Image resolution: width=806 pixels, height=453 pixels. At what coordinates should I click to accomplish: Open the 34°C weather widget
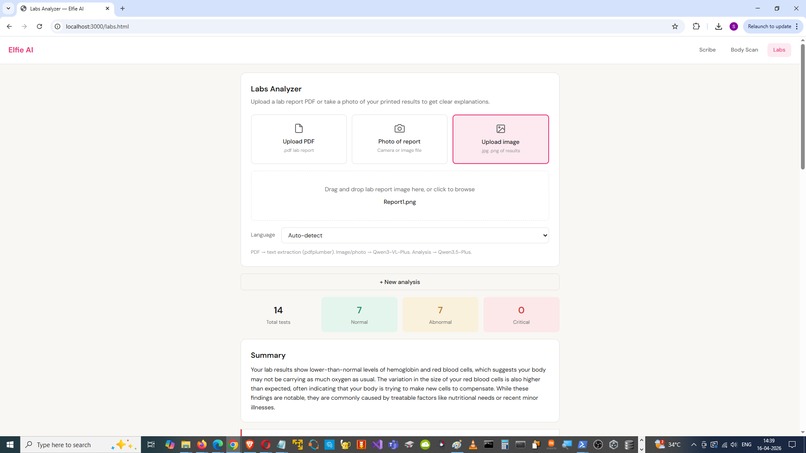pyautogui.click(x=668, y=444)
